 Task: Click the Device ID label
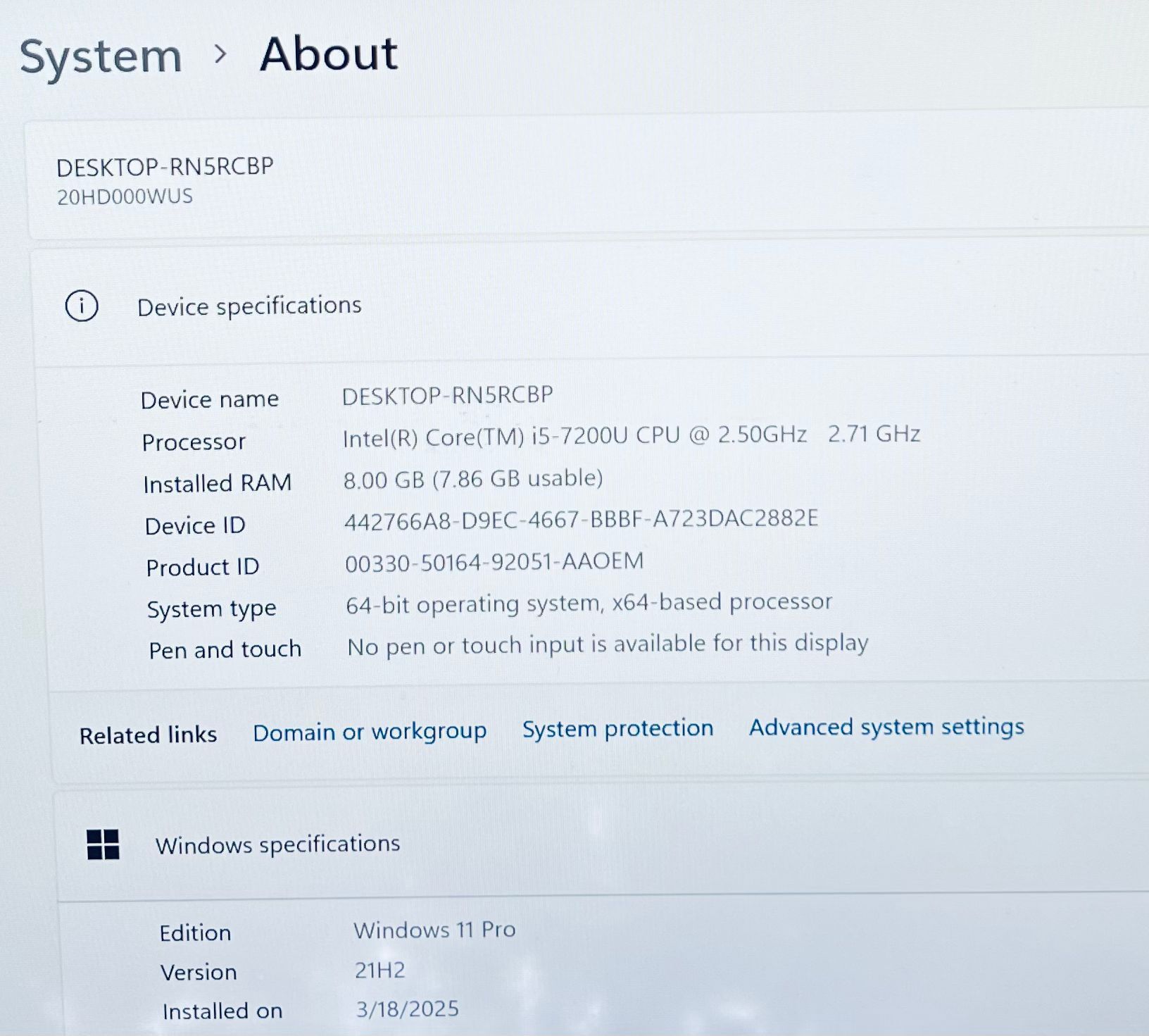click(x=195, y=525)
